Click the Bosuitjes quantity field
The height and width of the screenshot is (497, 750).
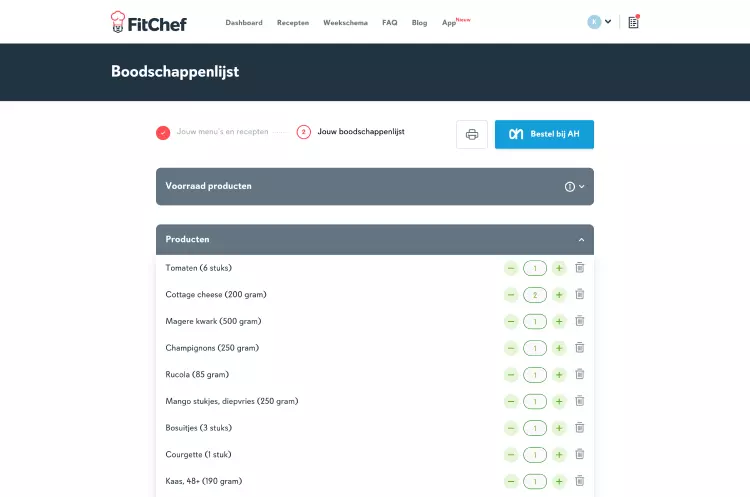tap(535, 428)
